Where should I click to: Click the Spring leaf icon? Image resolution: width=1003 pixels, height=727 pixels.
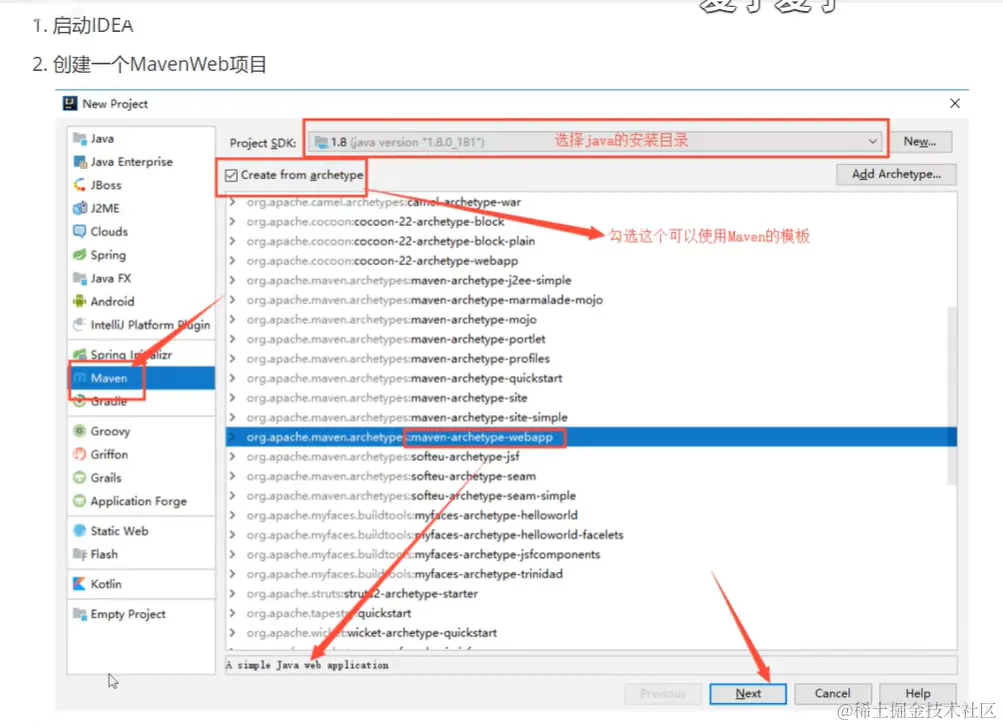coord(80,254)
